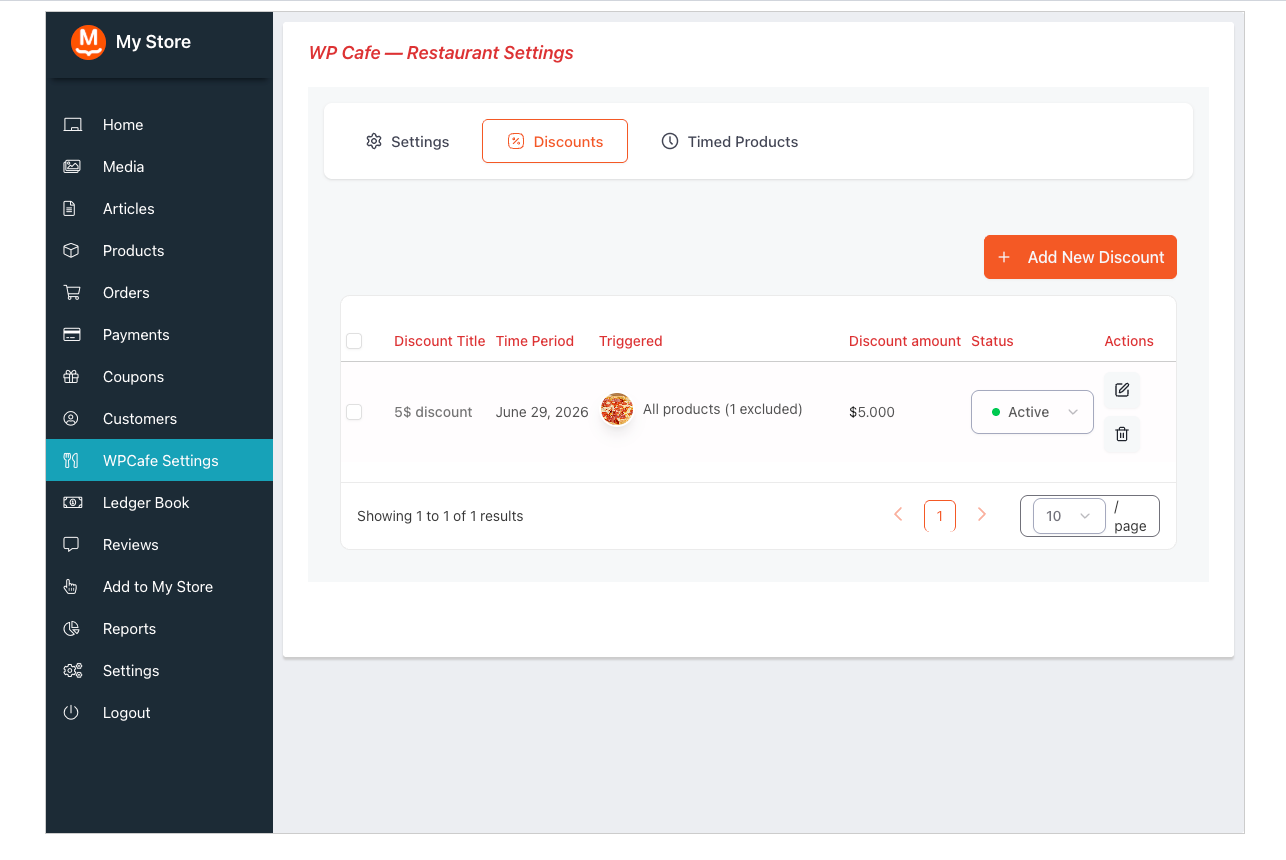
Task: Open Reviews text in sidebar menu
Action: tap(131, 545)
